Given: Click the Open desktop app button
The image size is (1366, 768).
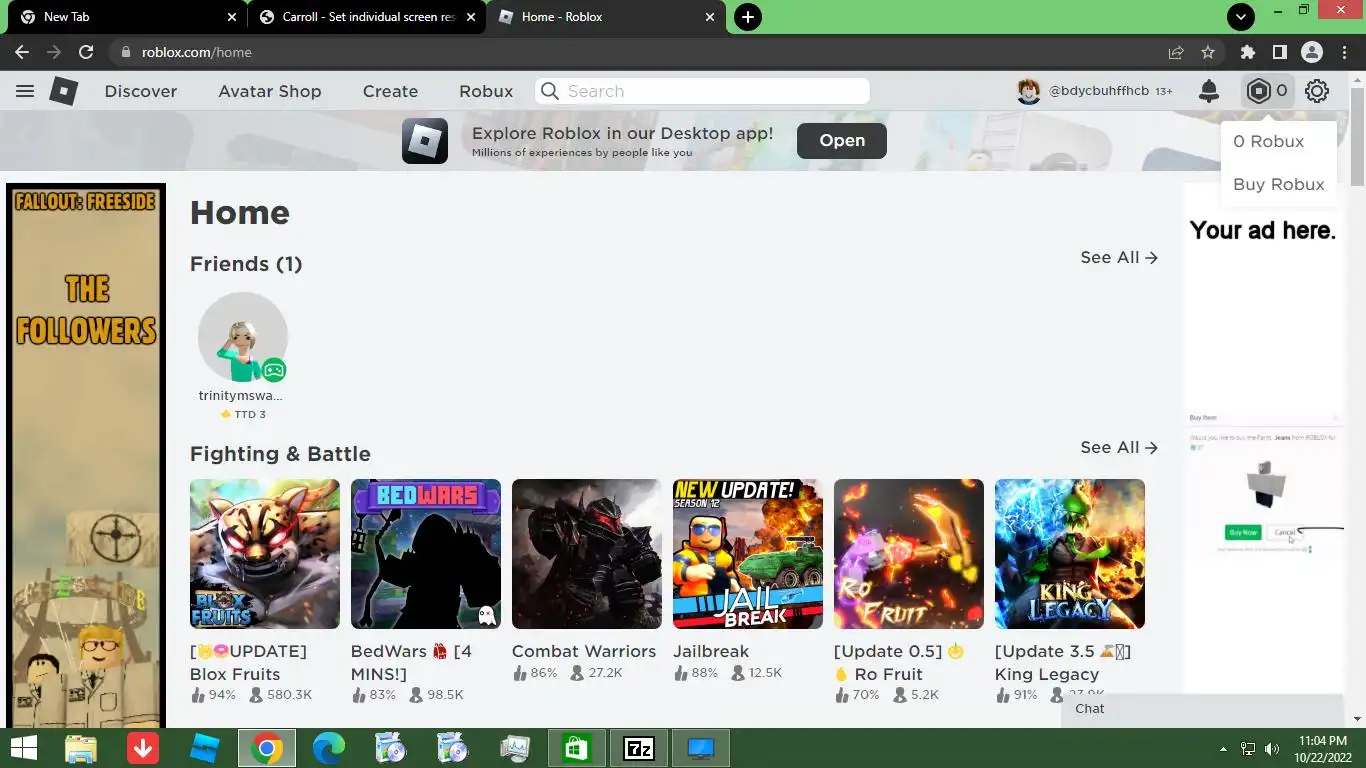Looking at the screenshot, I should (842, 141).
